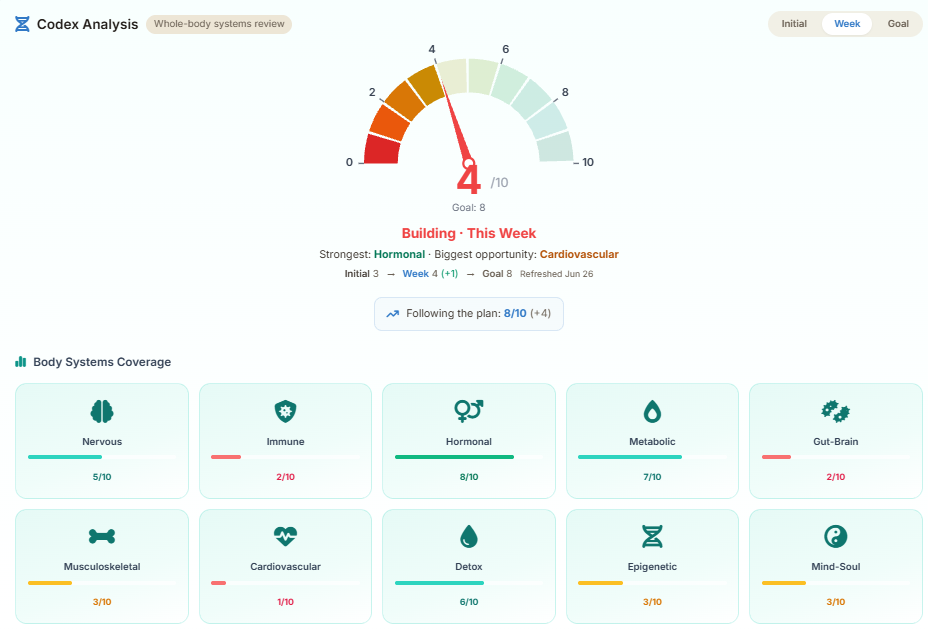Click the Metabolic 7/10 score
The width and height of the screenshot is (928, 630).
click(652, 477)
